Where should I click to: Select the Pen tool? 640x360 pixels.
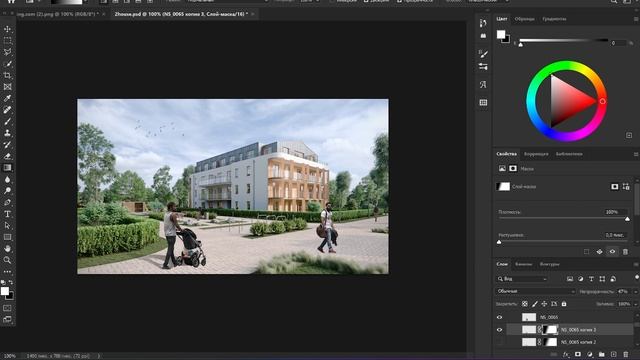[x=7, y=202]
